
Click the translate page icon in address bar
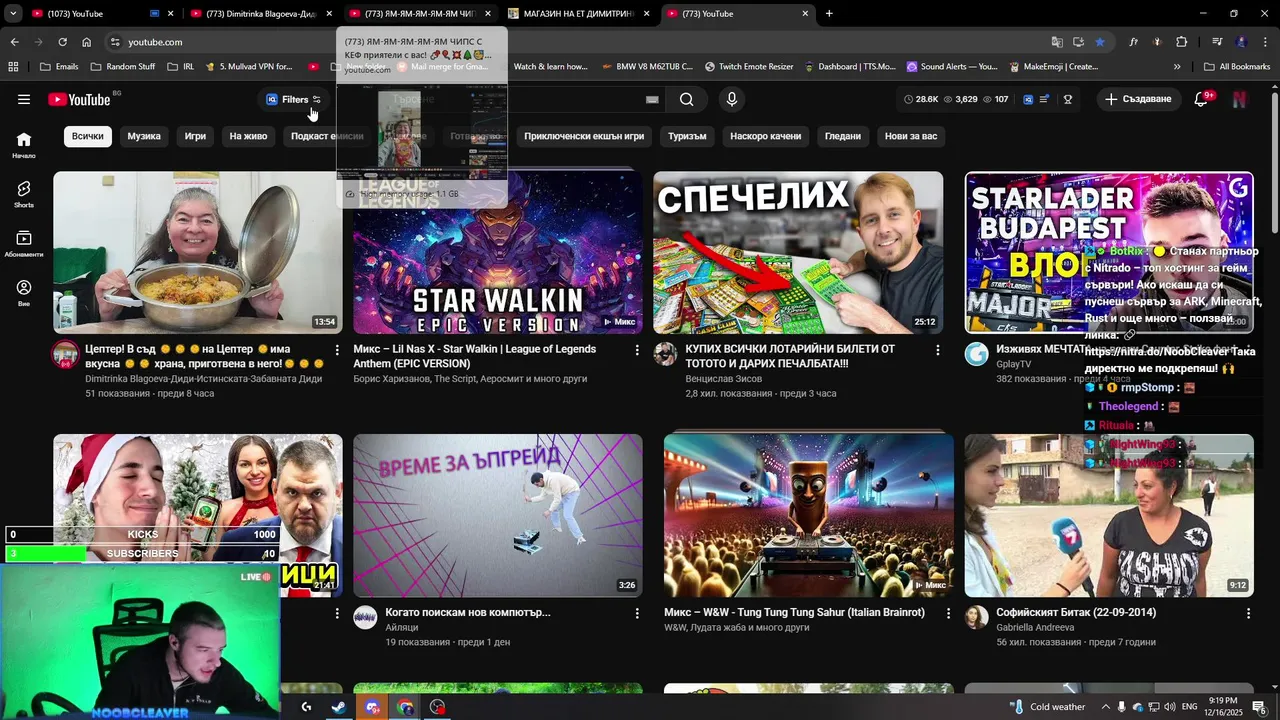1057,42
